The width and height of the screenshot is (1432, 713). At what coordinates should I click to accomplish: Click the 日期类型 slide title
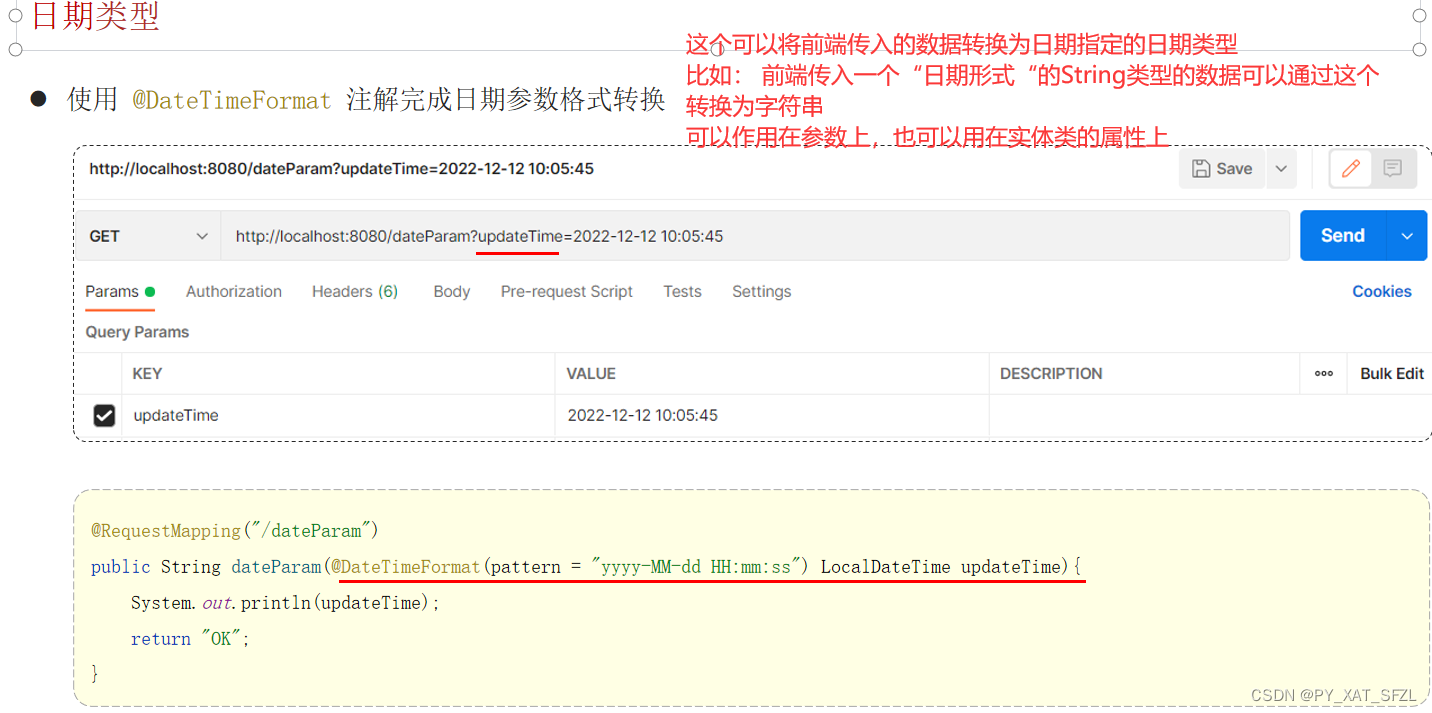coord(95,16)
